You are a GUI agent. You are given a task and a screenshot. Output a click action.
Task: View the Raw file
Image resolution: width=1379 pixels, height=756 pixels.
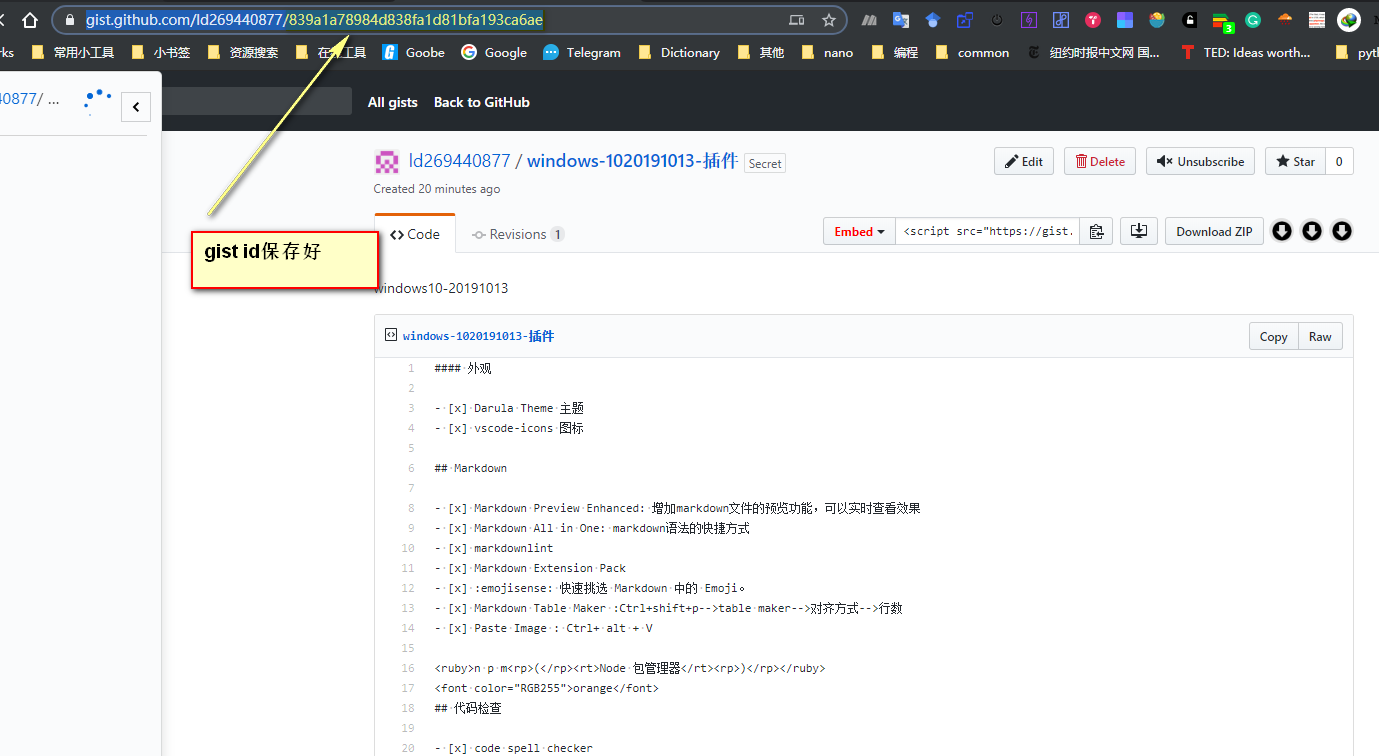(1320, 336)
